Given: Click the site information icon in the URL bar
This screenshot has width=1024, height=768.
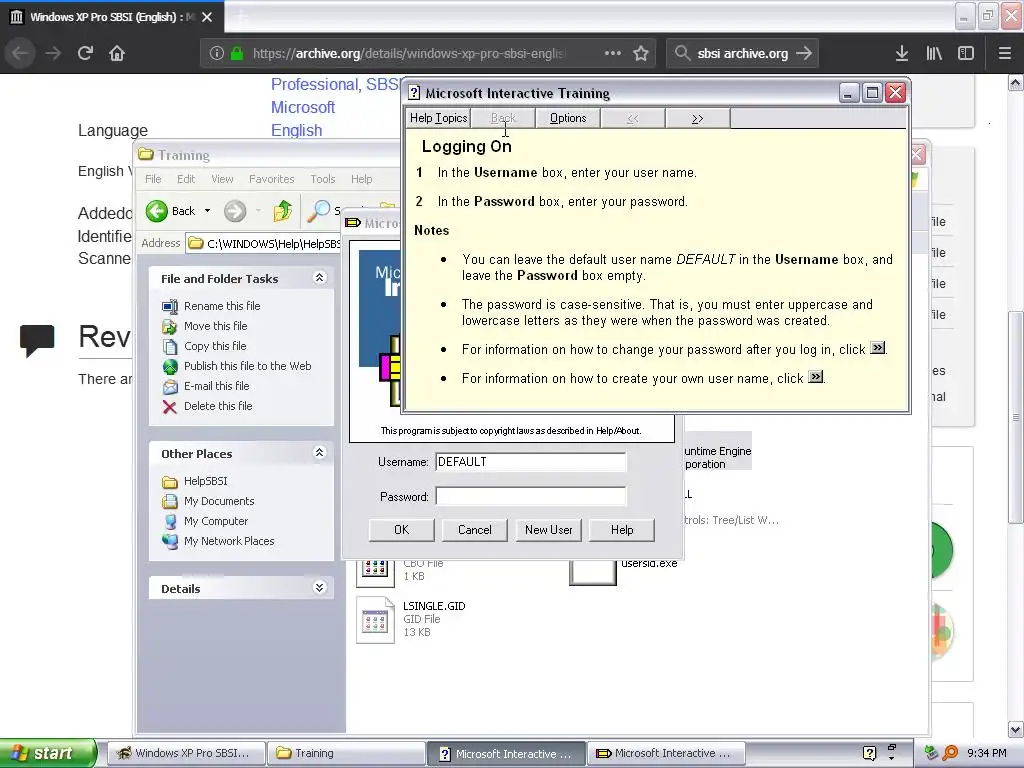Looking at the screenshot, I should 217,54.
